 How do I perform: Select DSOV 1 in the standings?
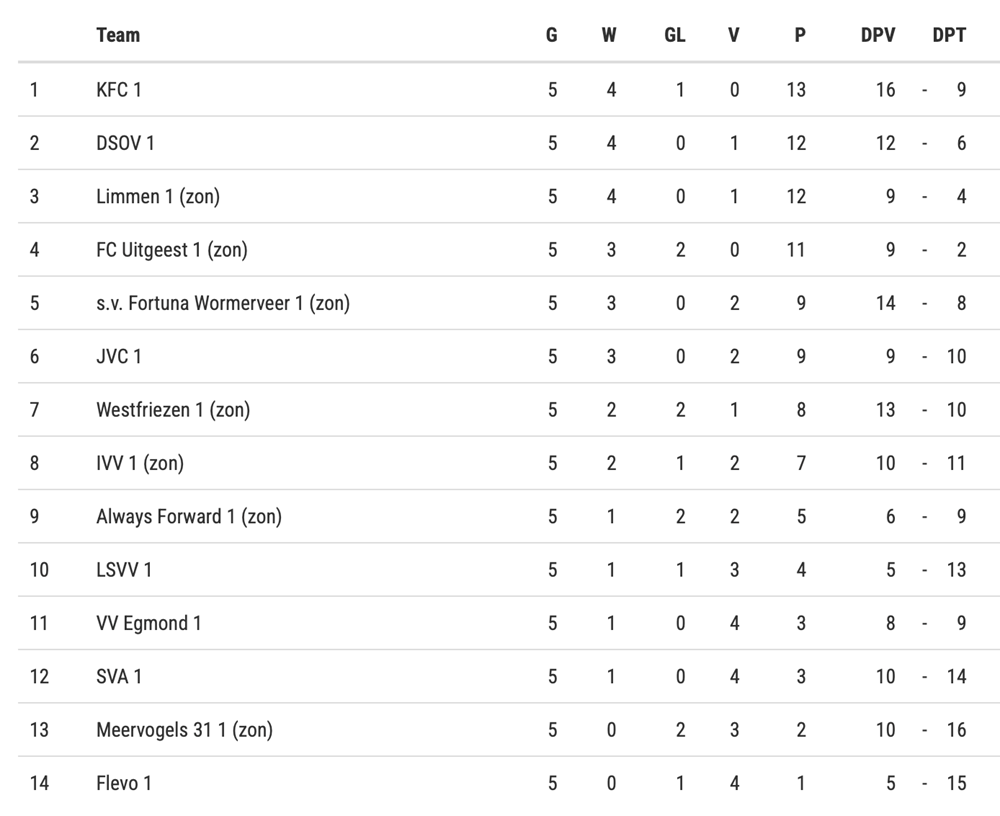[x=509, y=143]
